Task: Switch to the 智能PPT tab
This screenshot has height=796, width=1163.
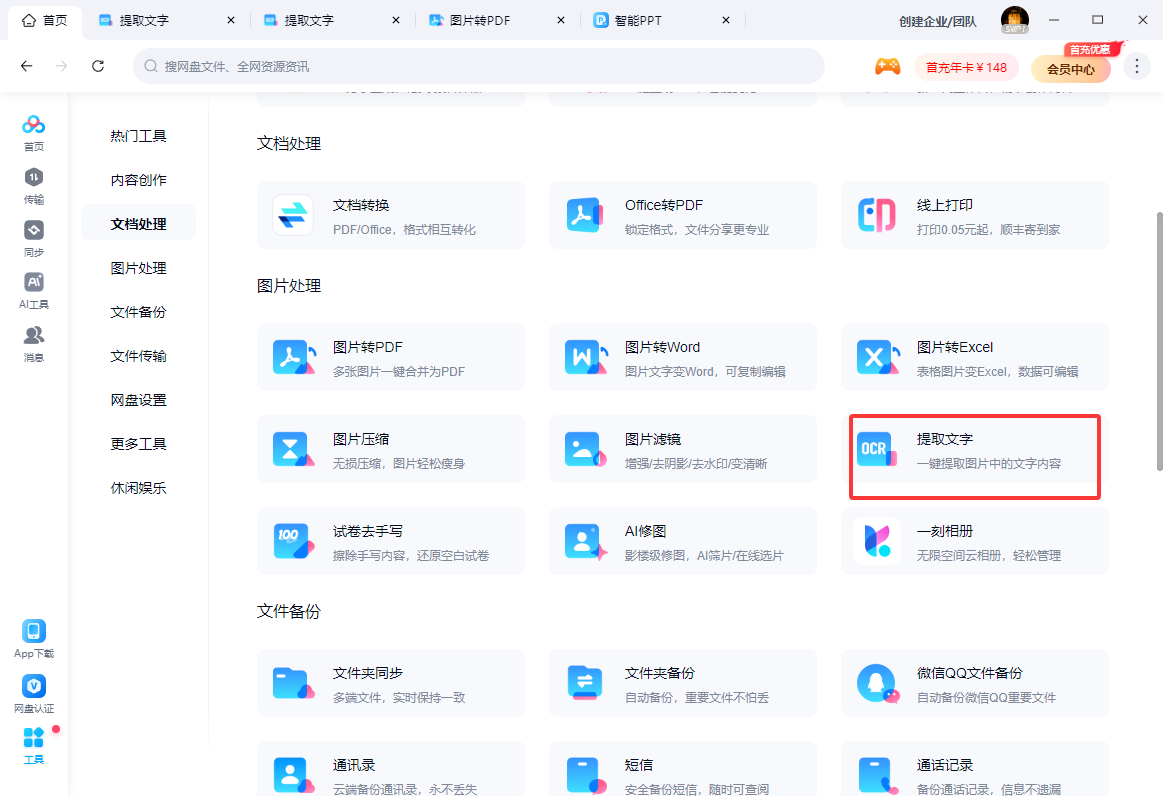Action: [x=638, y=20]
